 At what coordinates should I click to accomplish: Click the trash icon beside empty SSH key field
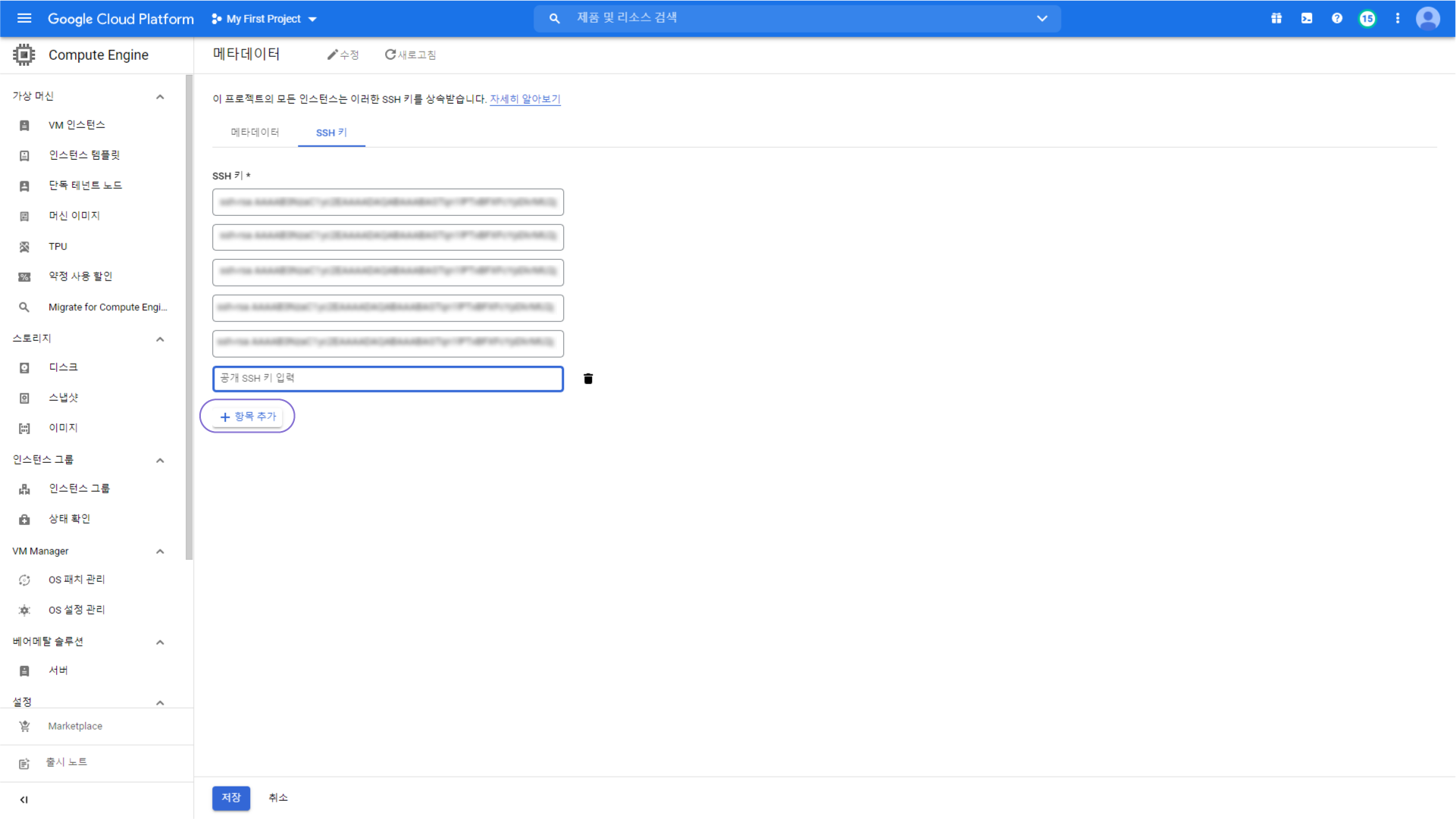[588, 379]
